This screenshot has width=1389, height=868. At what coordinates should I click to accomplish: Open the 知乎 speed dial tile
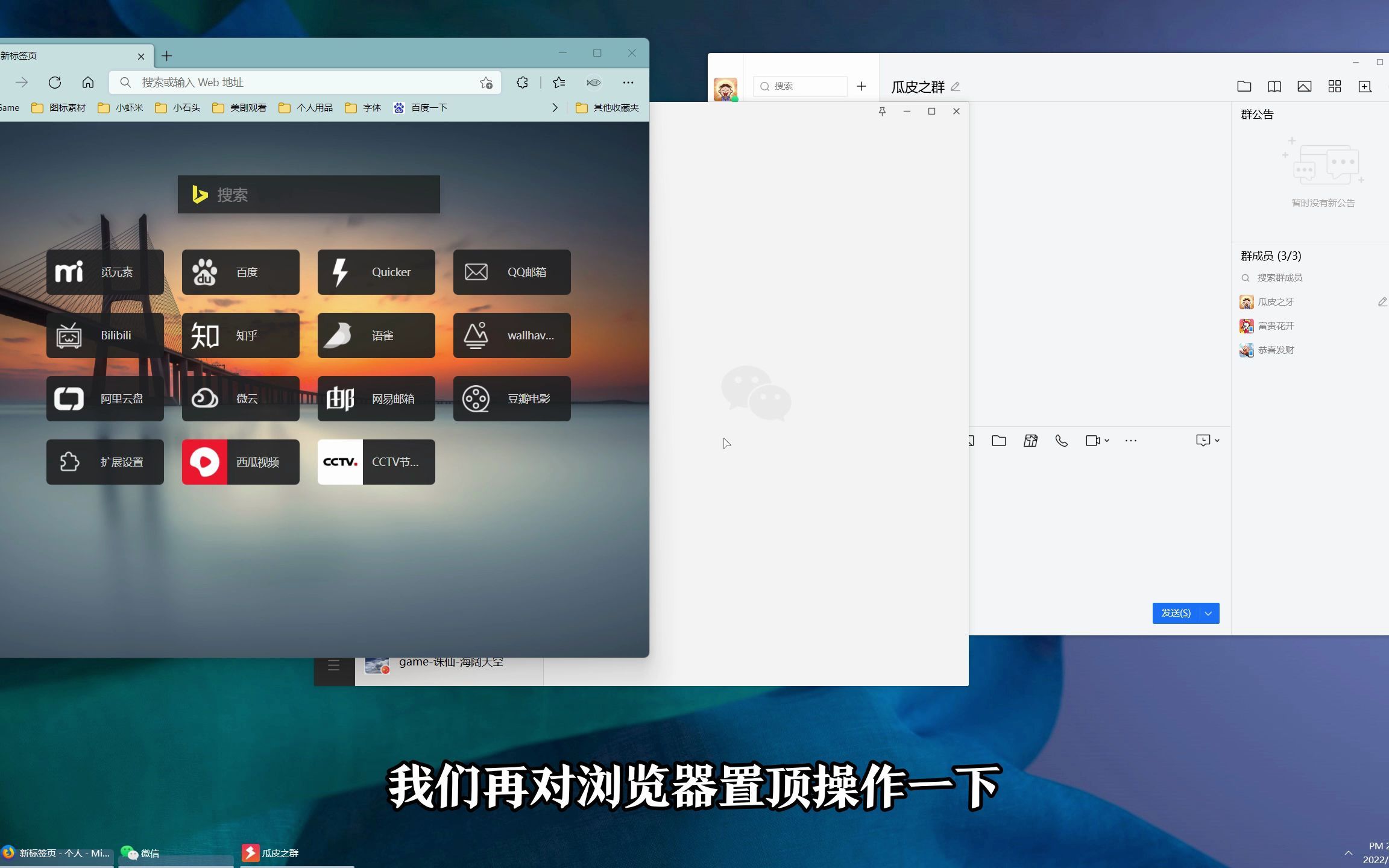point(241,335)
